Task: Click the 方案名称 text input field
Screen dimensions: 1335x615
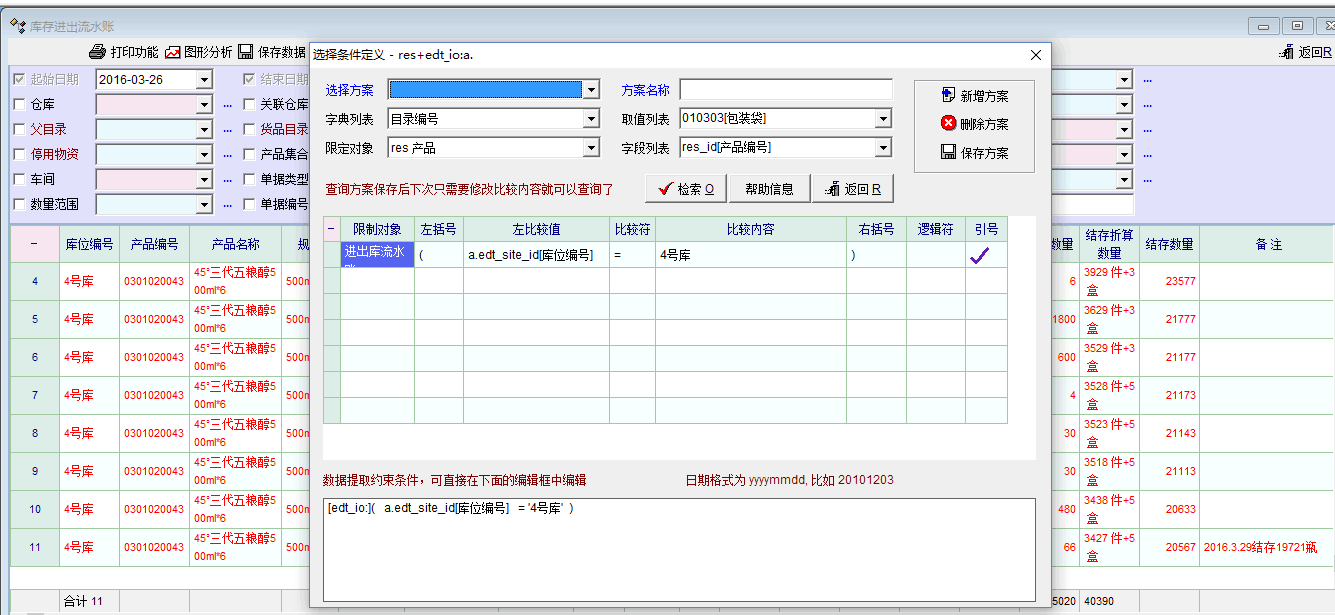Action: [785, 90]
